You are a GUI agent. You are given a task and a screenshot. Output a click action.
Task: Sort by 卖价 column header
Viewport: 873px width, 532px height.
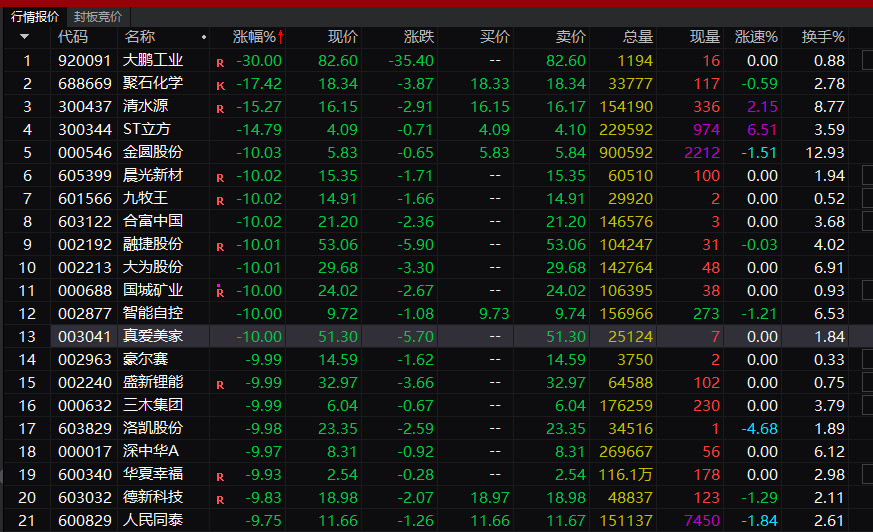click(571, 37)
